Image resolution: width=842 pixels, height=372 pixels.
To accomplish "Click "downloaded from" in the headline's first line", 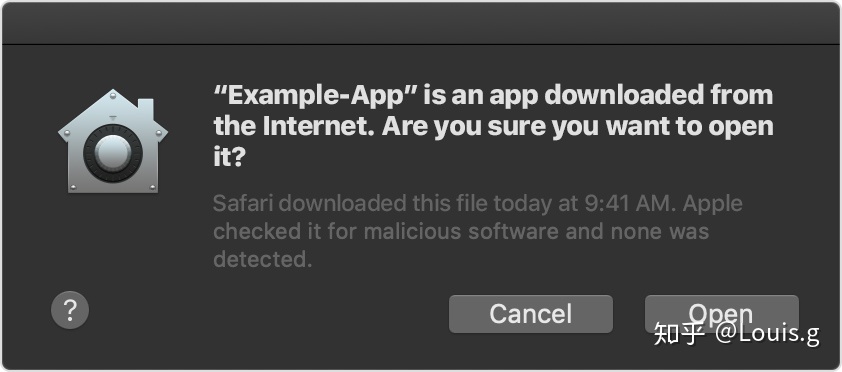I will point(659,97).
